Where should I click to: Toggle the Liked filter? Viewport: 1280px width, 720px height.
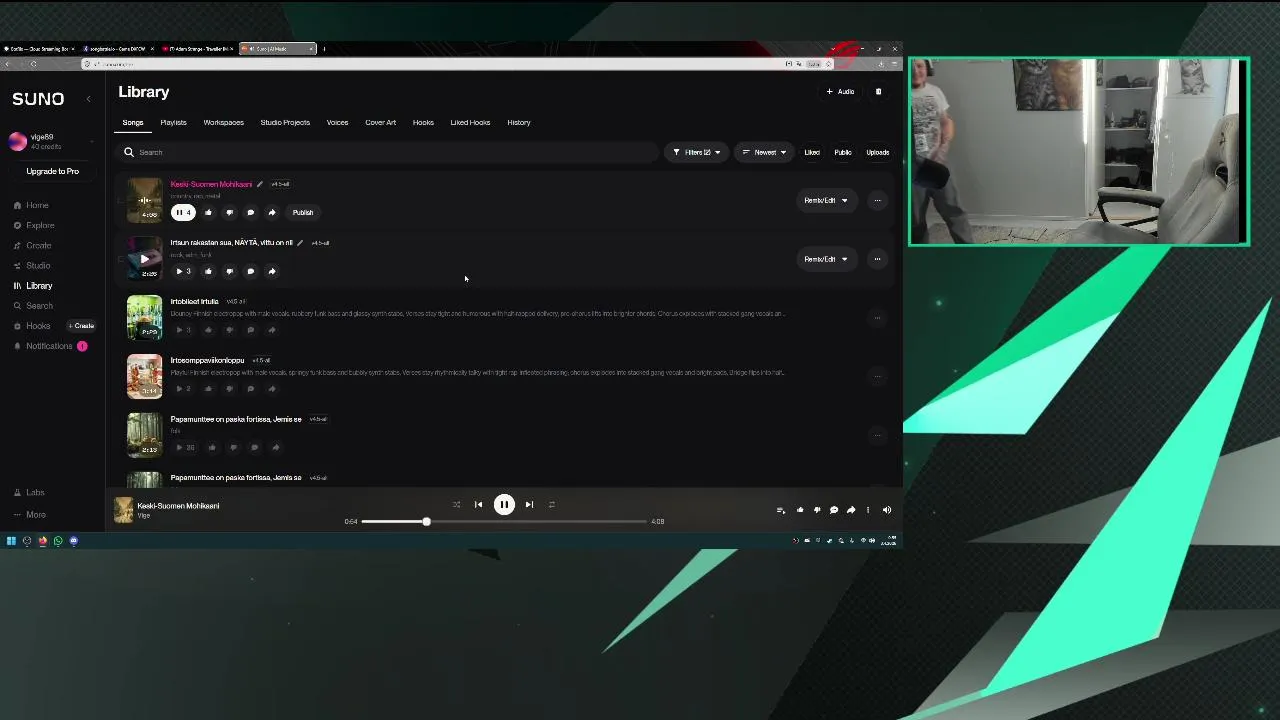[812, 152]
